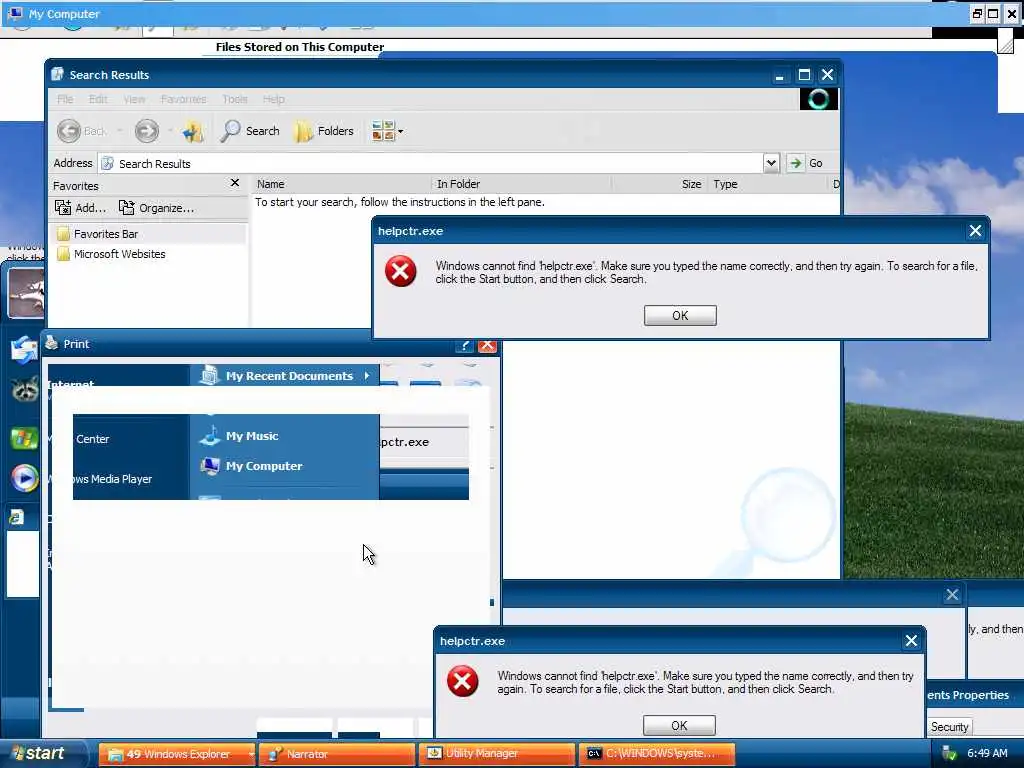Click the animated throbber logo in Search Results
This screenshot has width=1024, height=768.
pyautogui.click(x=818, y=99)
